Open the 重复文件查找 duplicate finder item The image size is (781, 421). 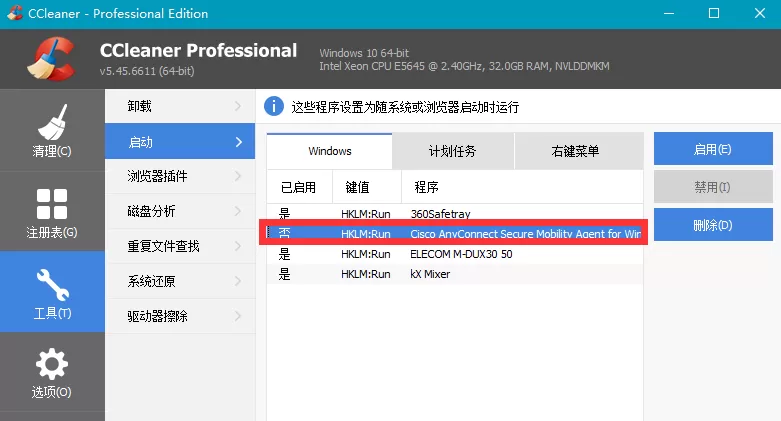point(180,246)
